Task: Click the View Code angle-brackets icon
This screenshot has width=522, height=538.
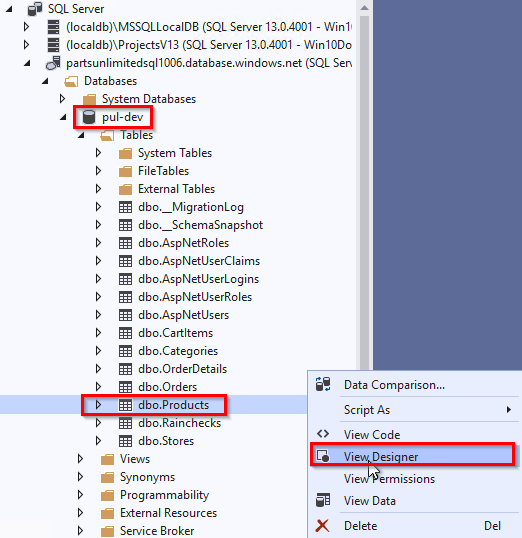Action: click(323, 434)
